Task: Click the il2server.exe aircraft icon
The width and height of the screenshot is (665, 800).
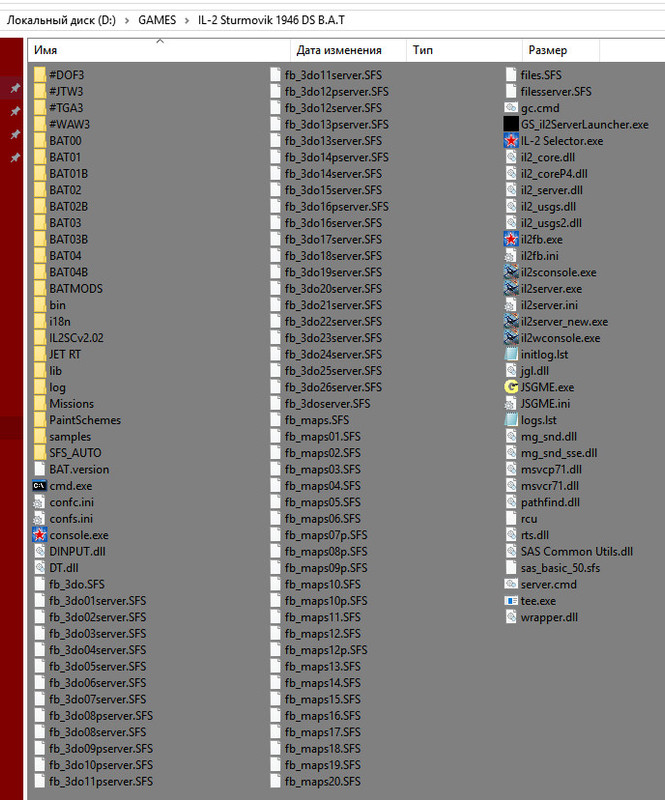Action: coord(511,289)
